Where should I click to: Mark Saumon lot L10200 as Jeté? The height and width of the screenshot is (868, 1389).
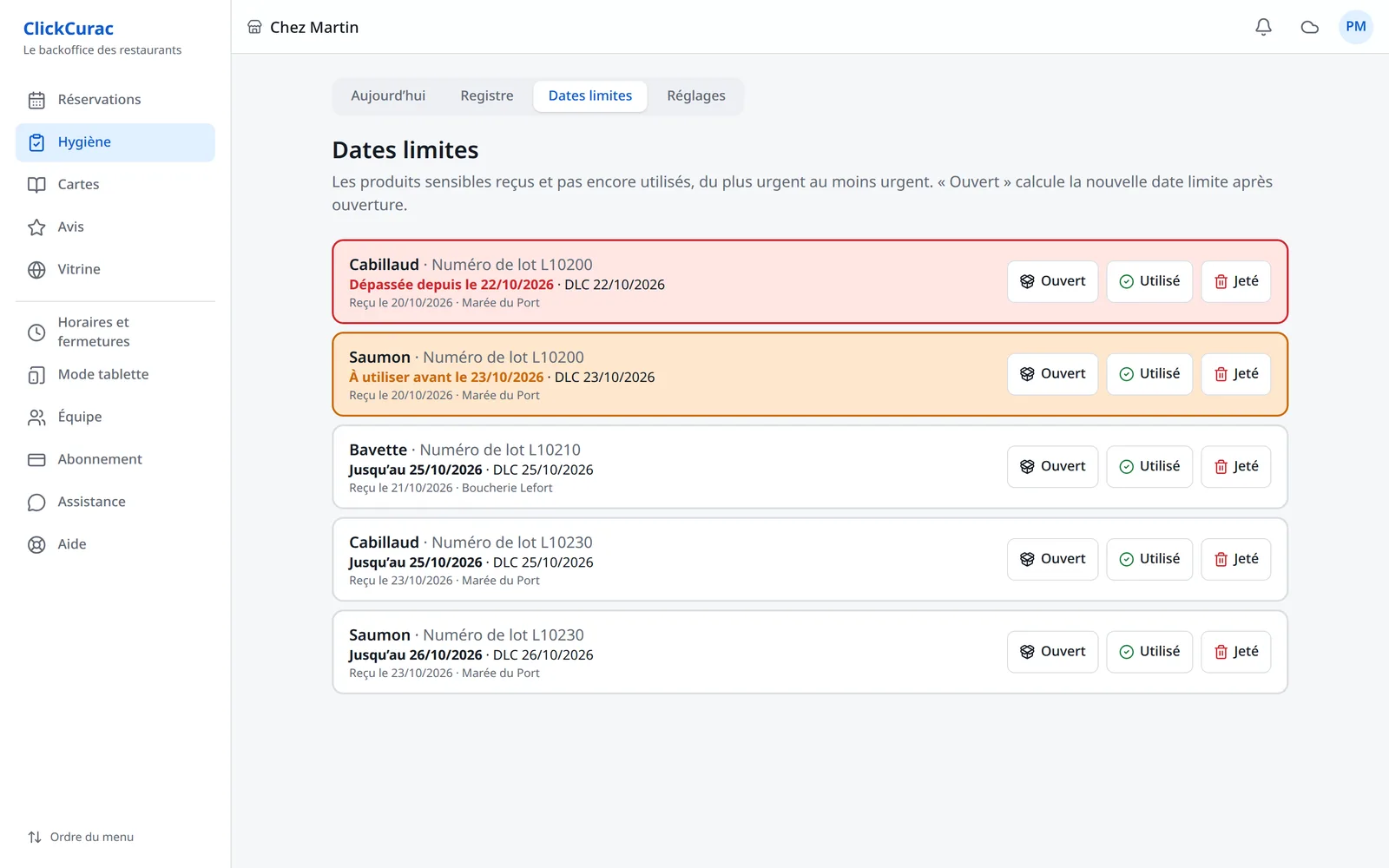pyautogui.click(x=1236, y=374)
